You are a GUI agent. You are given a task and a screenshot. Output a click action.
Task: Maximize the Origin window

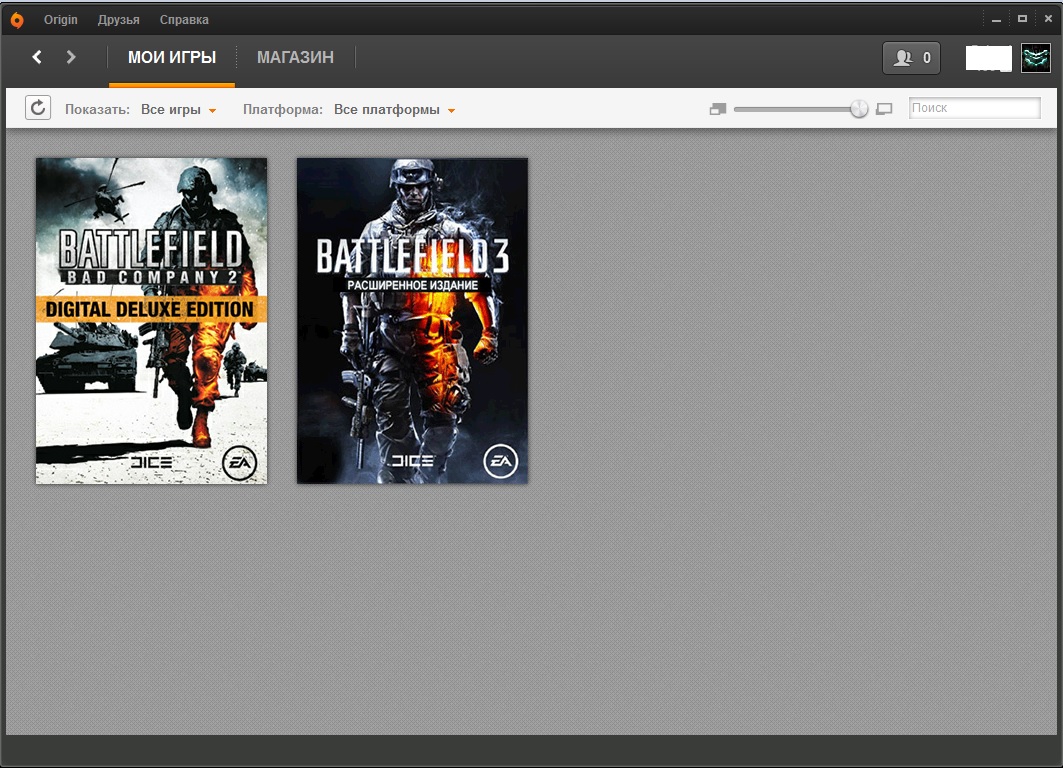coord(1022,19)
